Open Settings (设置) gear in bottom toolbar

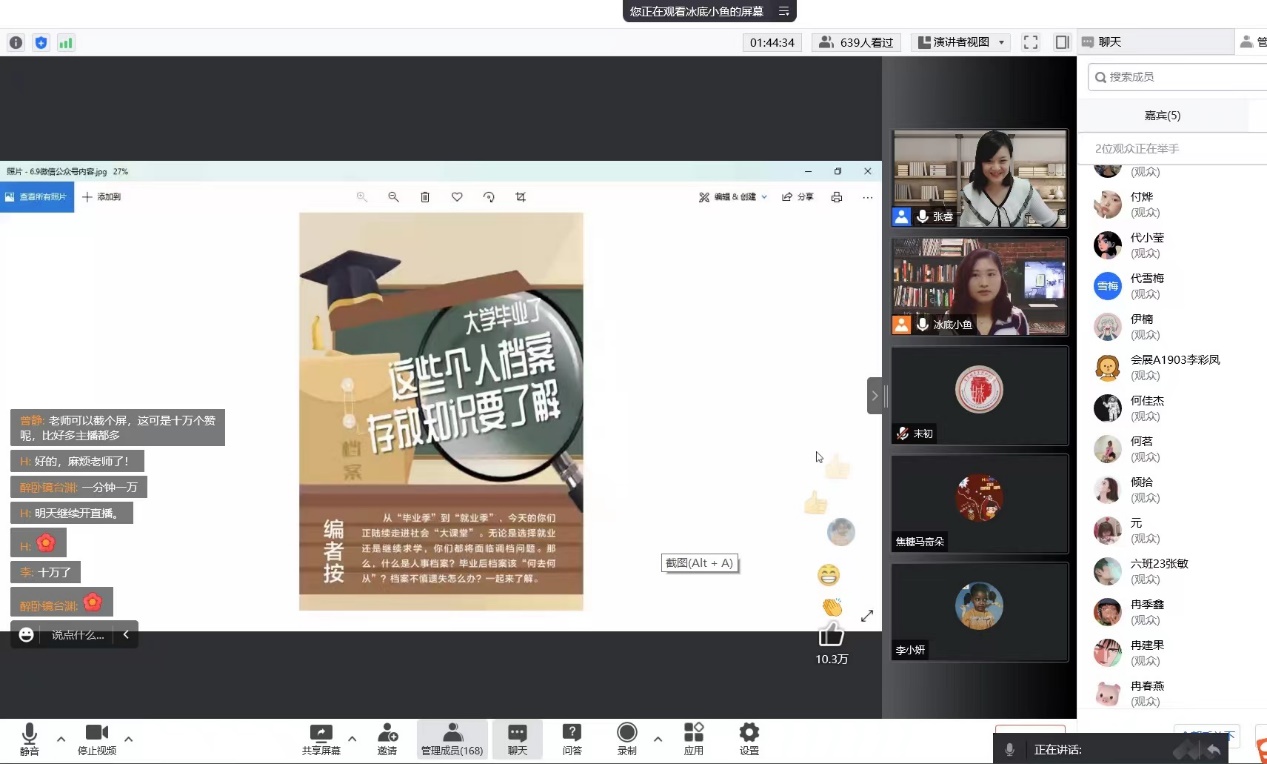tap(749, 738)
